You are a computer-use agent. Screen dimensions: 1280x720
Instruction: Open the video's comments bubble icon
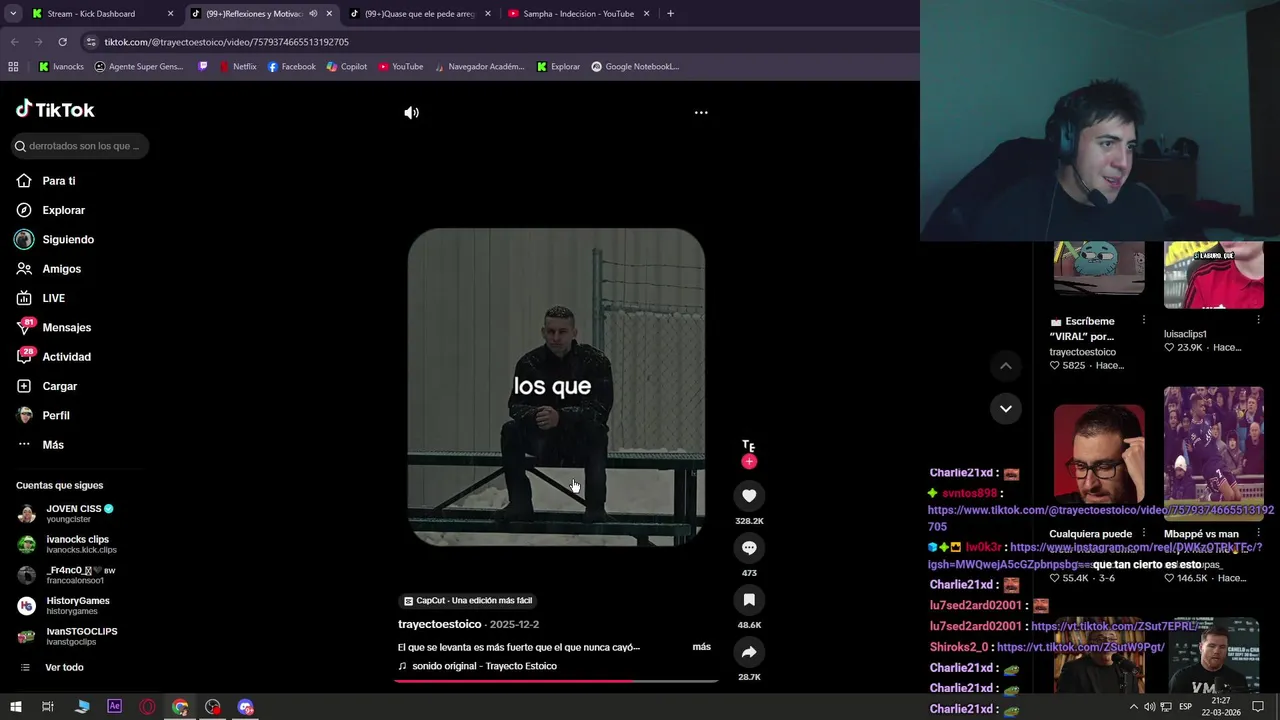pyautogui.click(x=749, y=548)
